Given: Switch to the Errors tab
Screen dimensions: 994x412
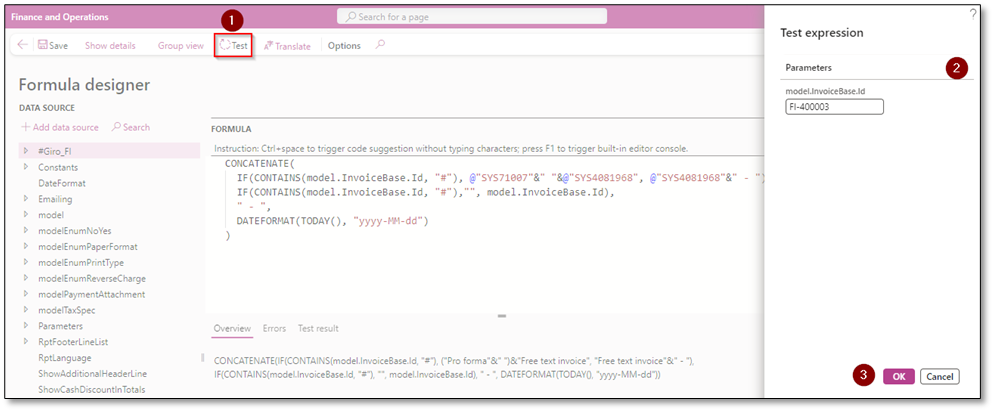Looking at the screenshot, I should pos(274,328).
